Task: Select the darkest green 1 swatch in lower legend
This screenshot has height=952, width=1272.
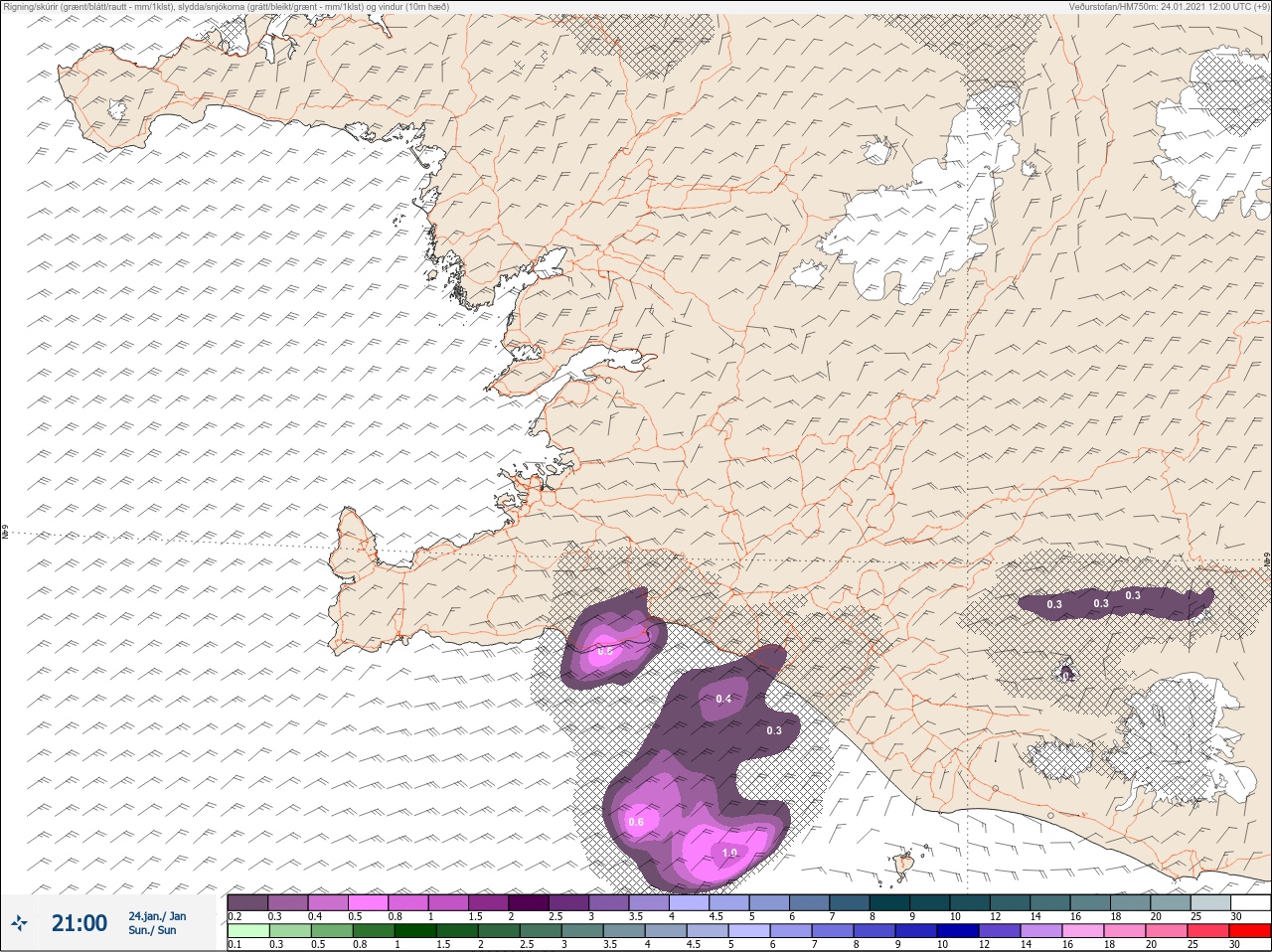Action: click(x=415, y=931)
